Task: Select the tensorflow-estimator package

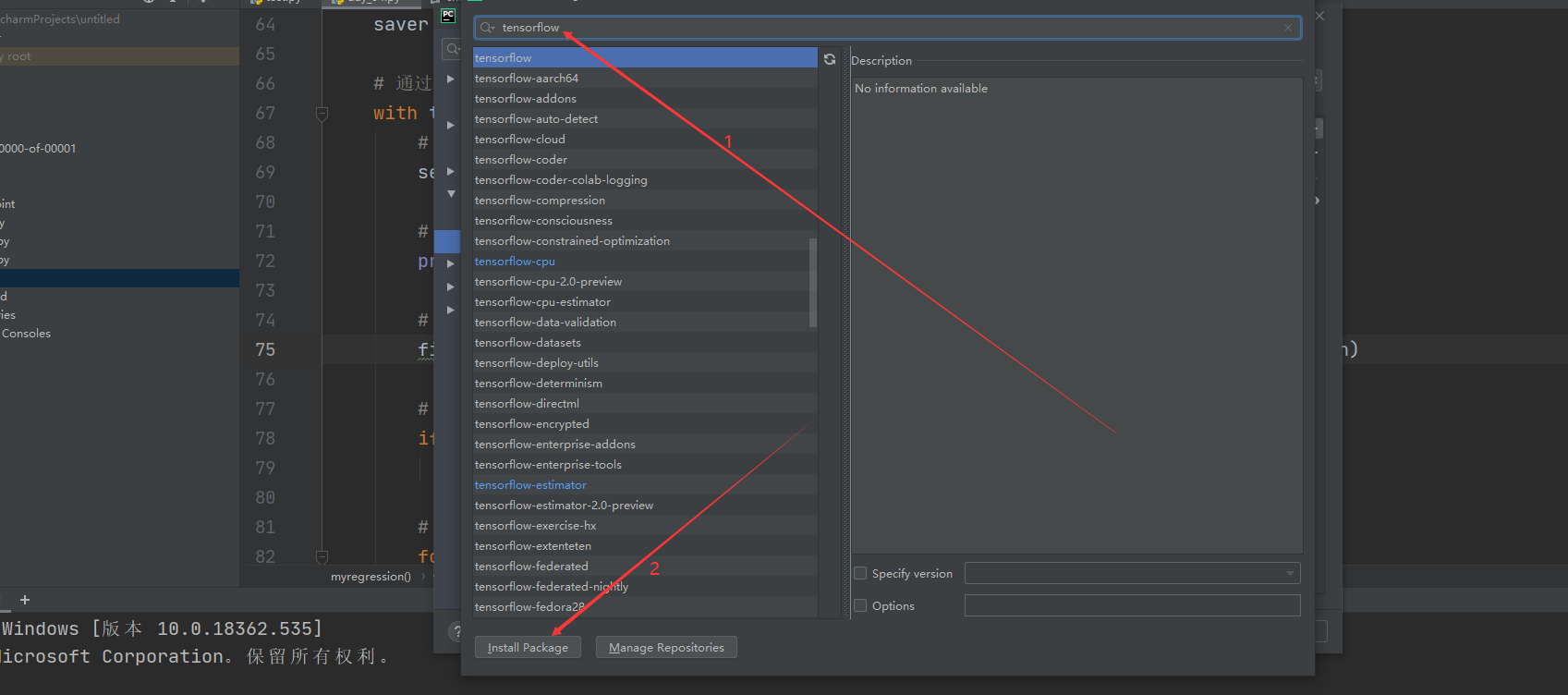Action: pyautogui.click(x=645, y=484)
